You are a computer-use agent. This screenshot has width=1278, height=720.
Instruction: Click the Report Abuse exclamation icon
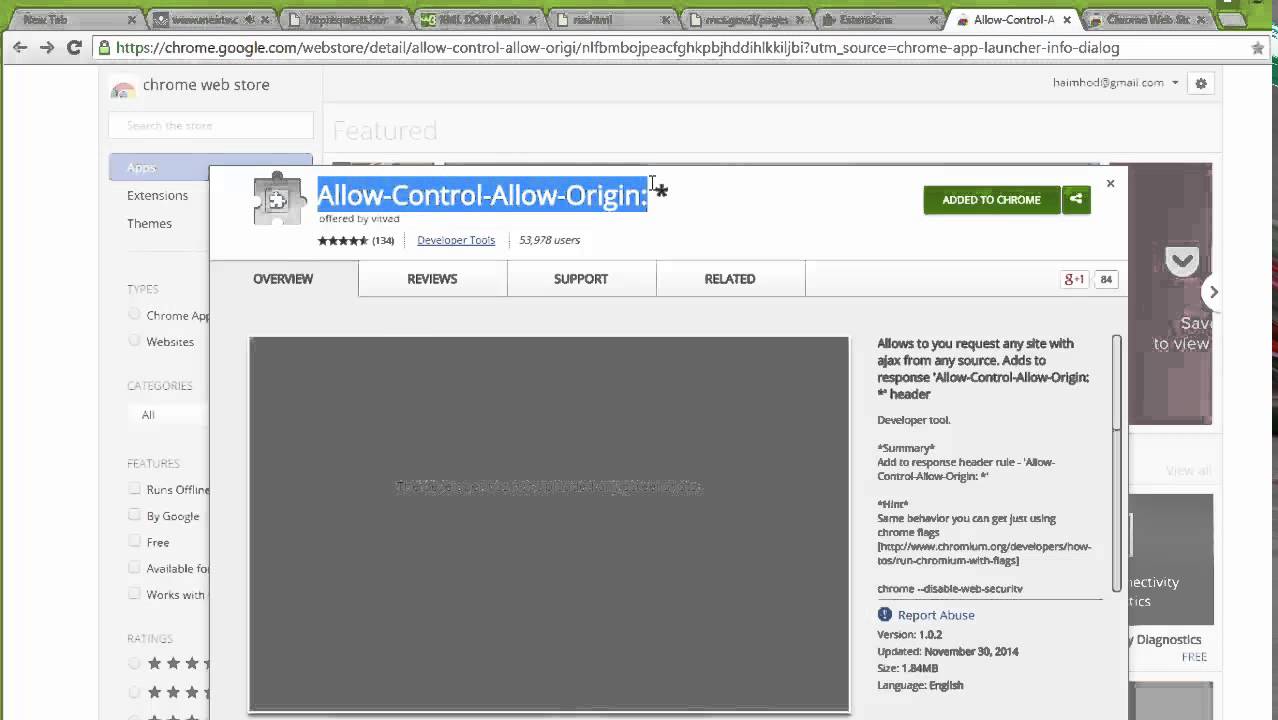[884, 615]
